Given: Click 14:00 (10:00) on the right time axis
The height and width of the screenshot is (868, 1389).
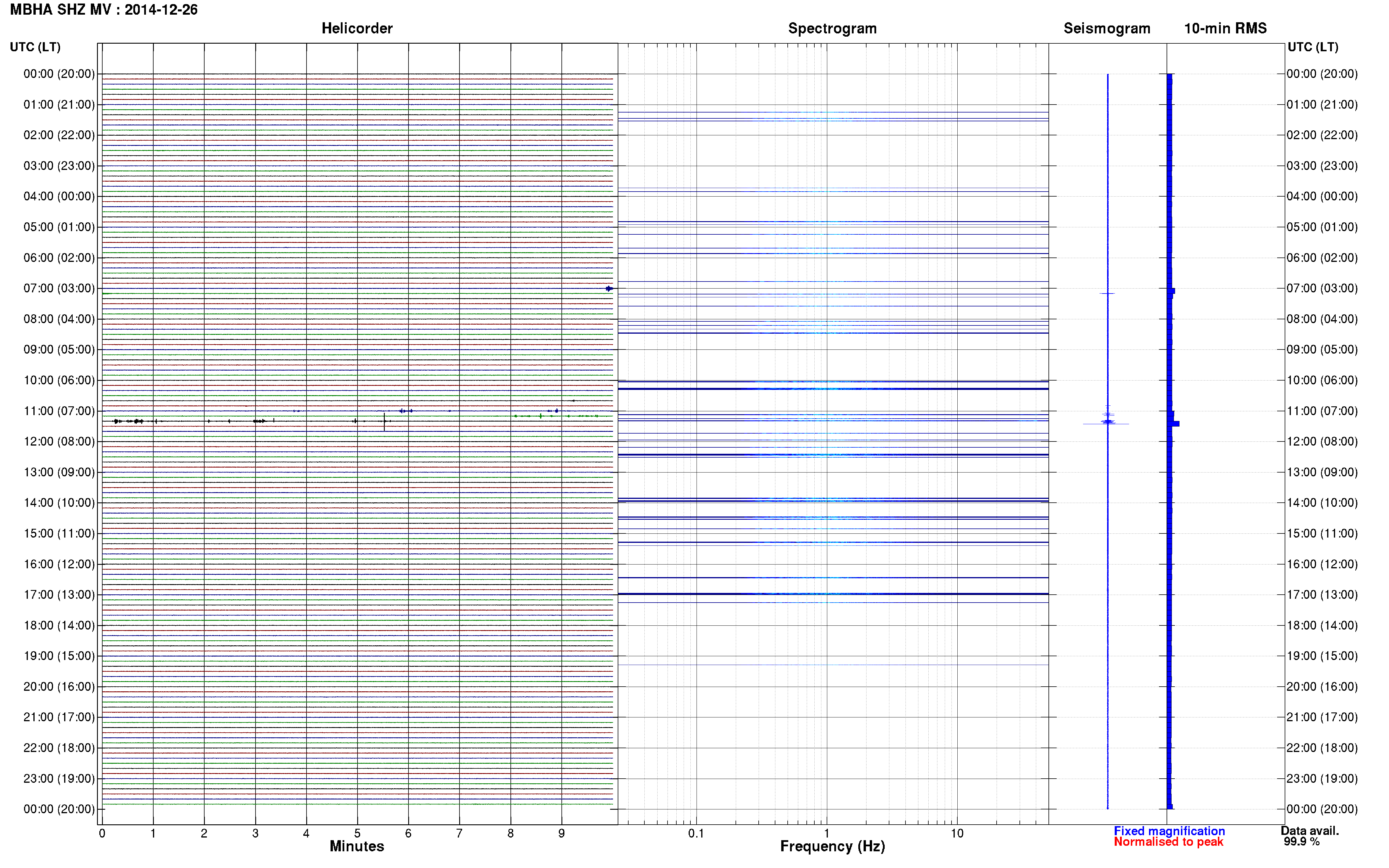Looking at the screenshot, I should click(1322, 503).
